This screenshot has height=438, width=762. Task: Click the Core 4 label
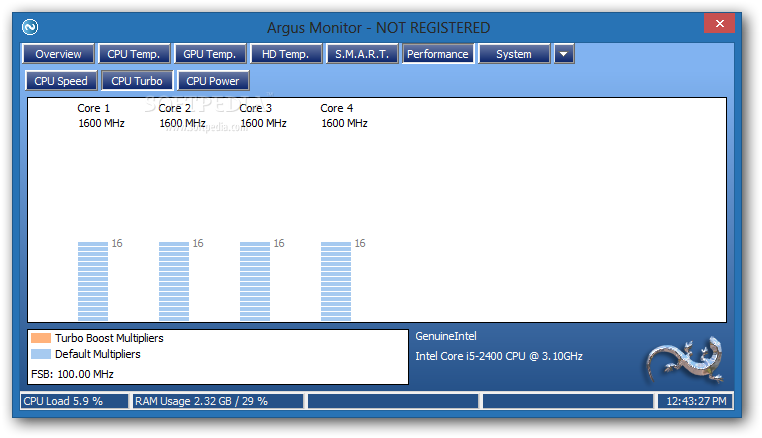pos(337,108)
